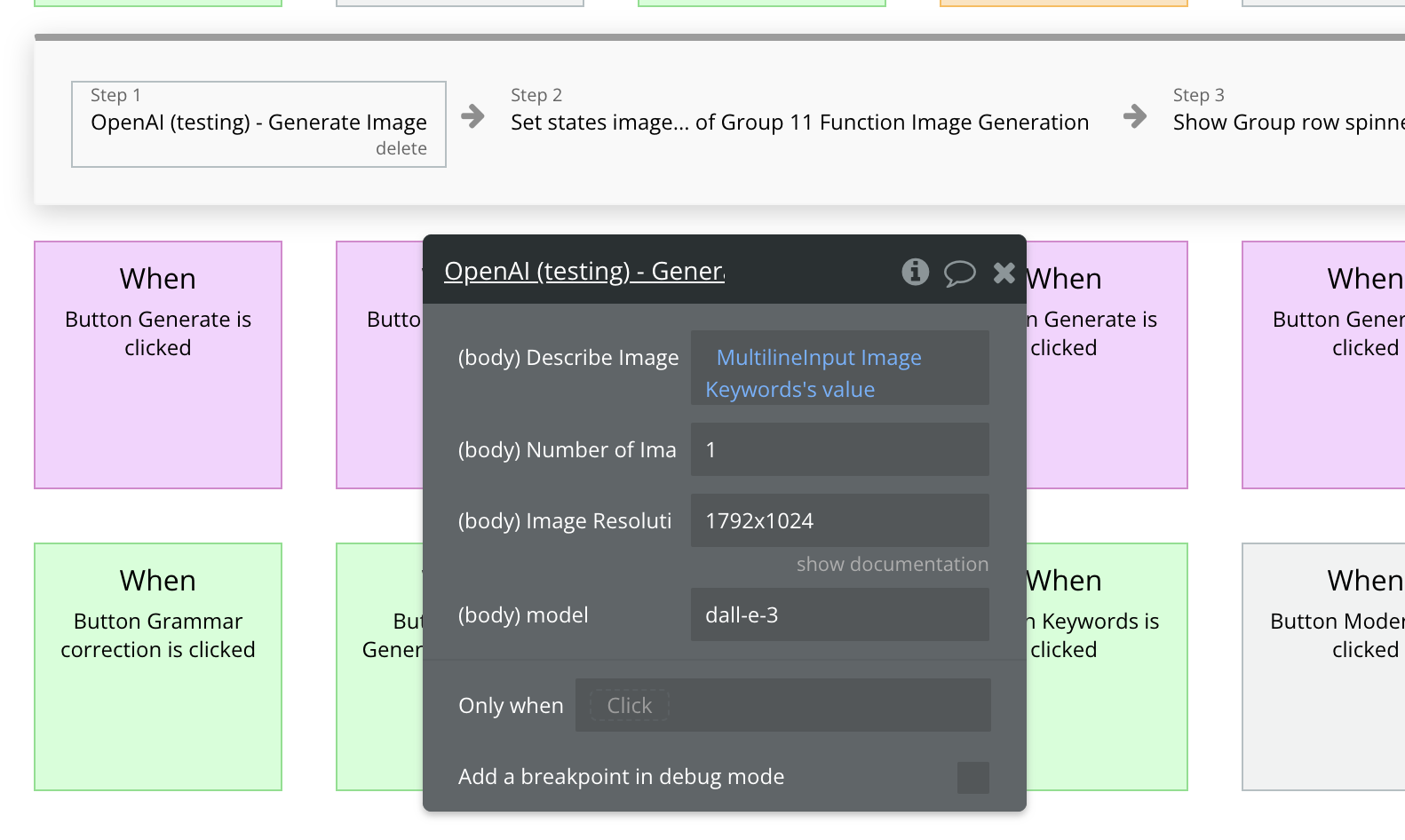Enable Add a breakpoint in debug mode
1405x840 pixels.
coord(973,778)
